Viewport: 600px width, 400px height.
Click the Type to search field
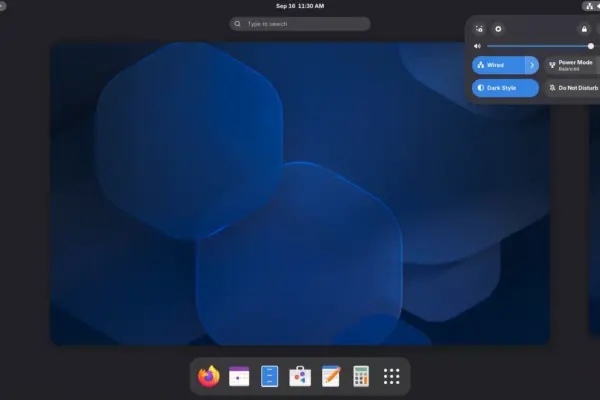(x=300, y=24)
